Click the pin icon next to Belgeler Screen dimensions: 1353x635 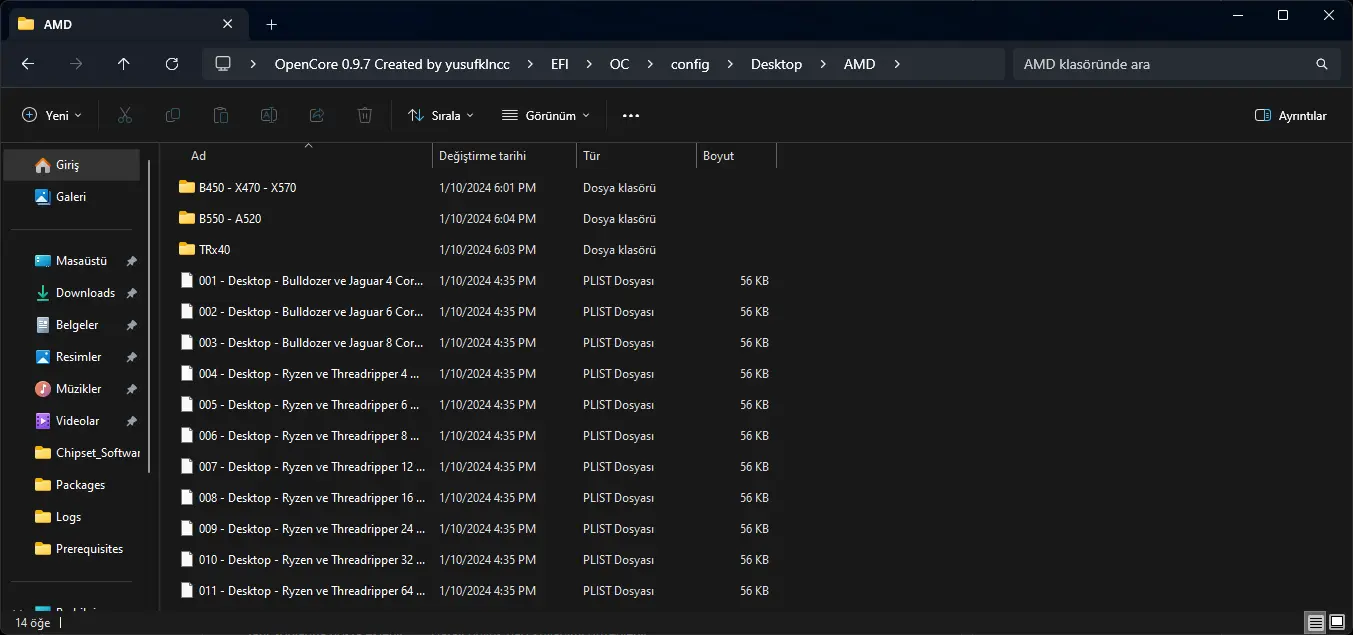(x=131, y=325)
